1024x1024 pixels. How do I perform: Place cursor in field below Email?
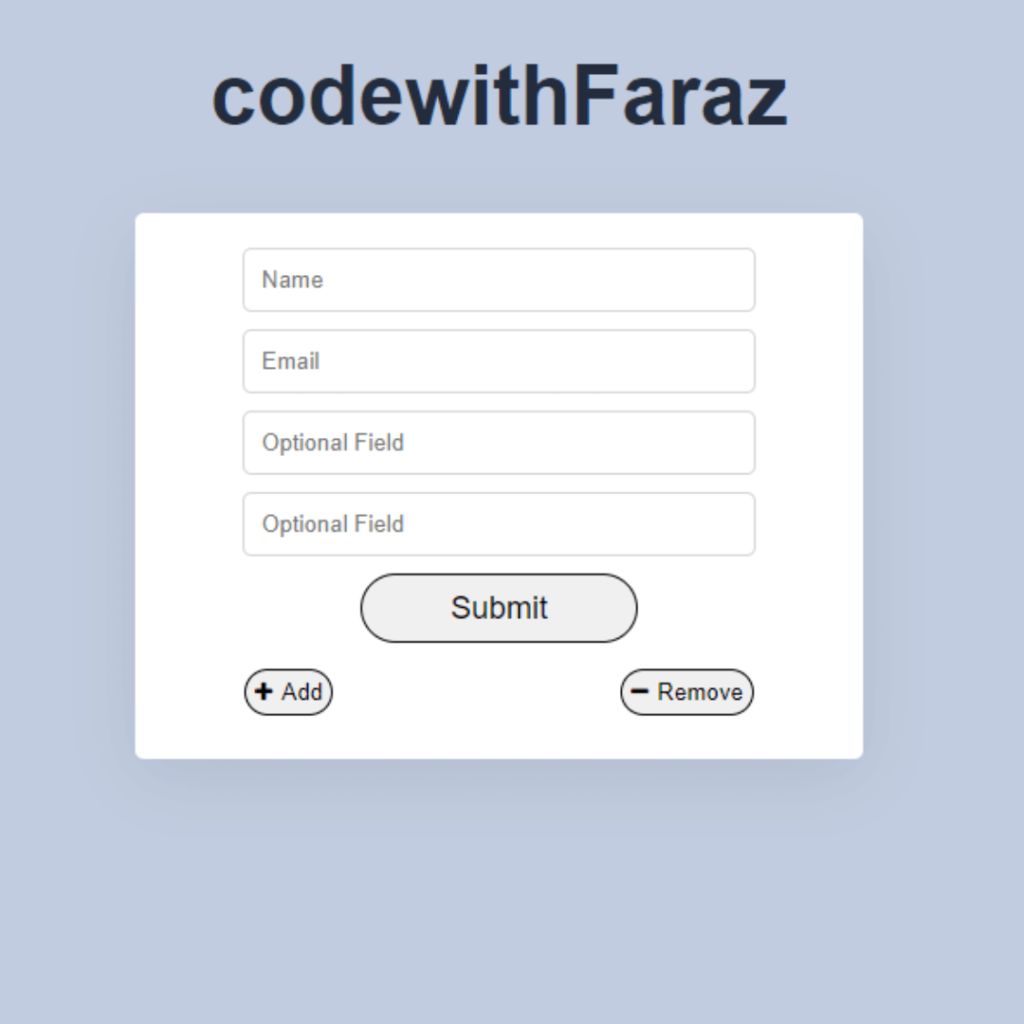(498, 442)
